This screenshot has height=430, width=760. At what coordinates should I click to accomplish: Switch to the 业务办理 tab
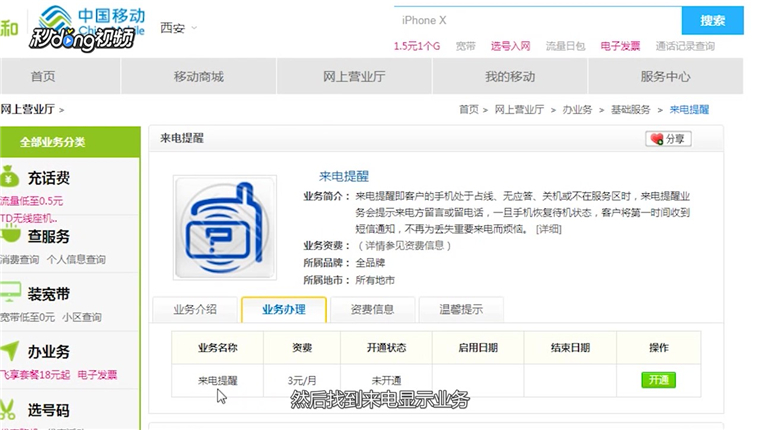pos(284,309)
